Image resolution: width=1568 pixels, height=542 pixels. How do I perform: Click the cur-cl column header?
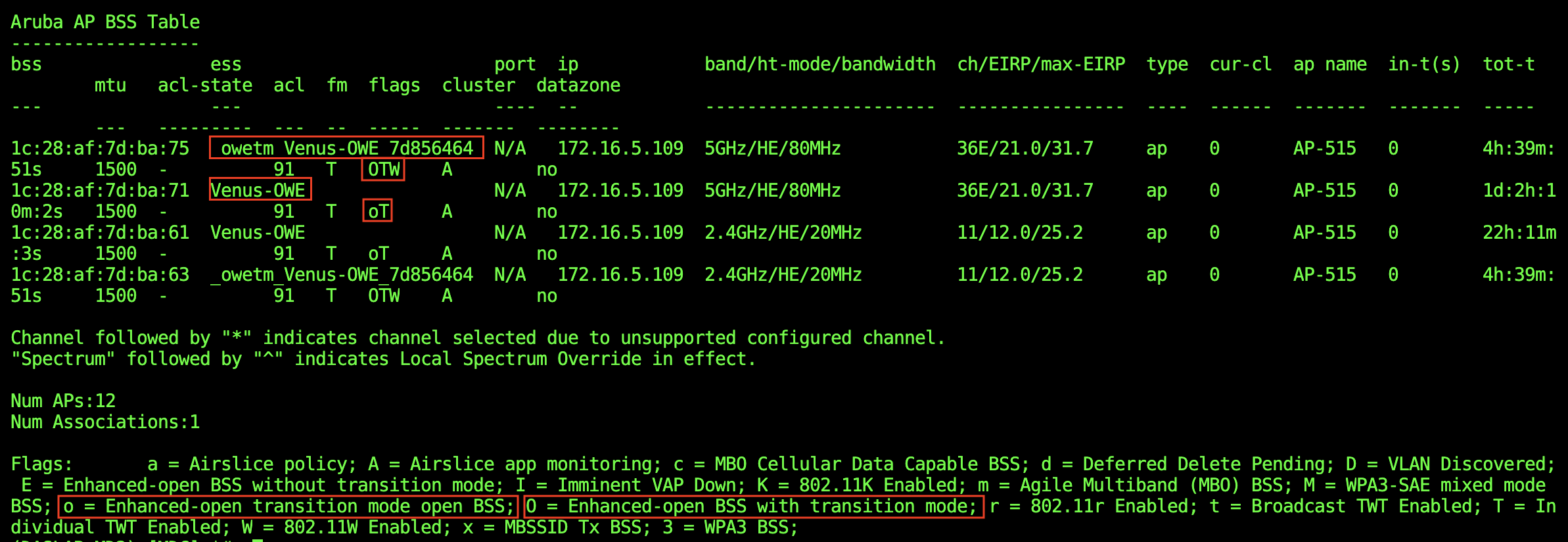(x=1240, y=64)
